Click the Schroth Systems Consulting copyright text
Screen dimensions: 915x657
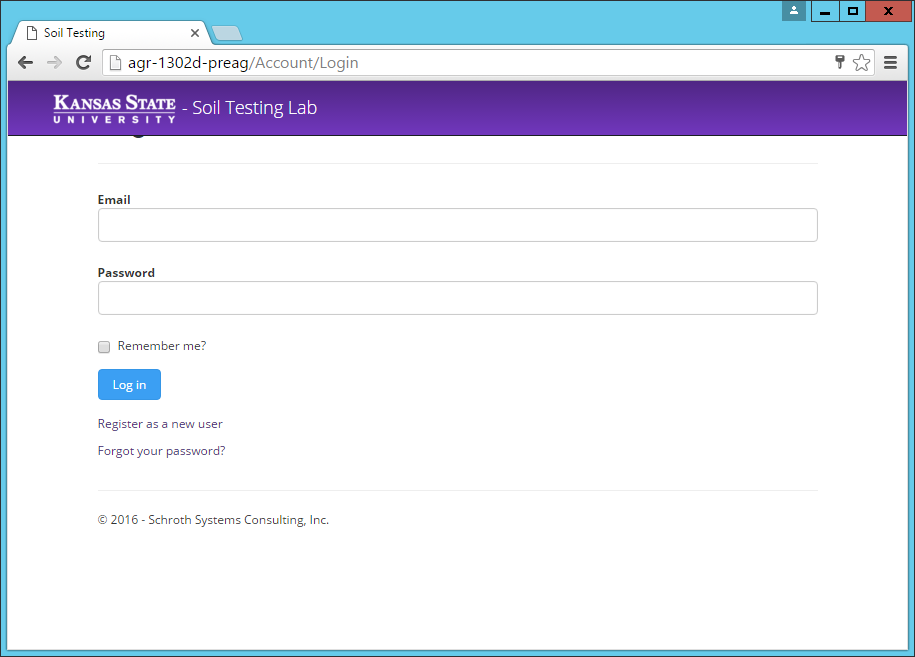[x=213, y=520]
